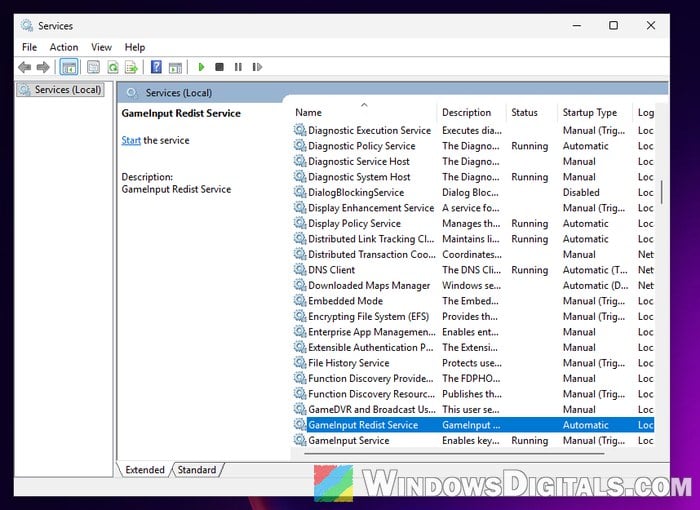The image size is (700, 510).
Task: Select the Enterprise App Managemen... row
Action: (x=473, y=332)
